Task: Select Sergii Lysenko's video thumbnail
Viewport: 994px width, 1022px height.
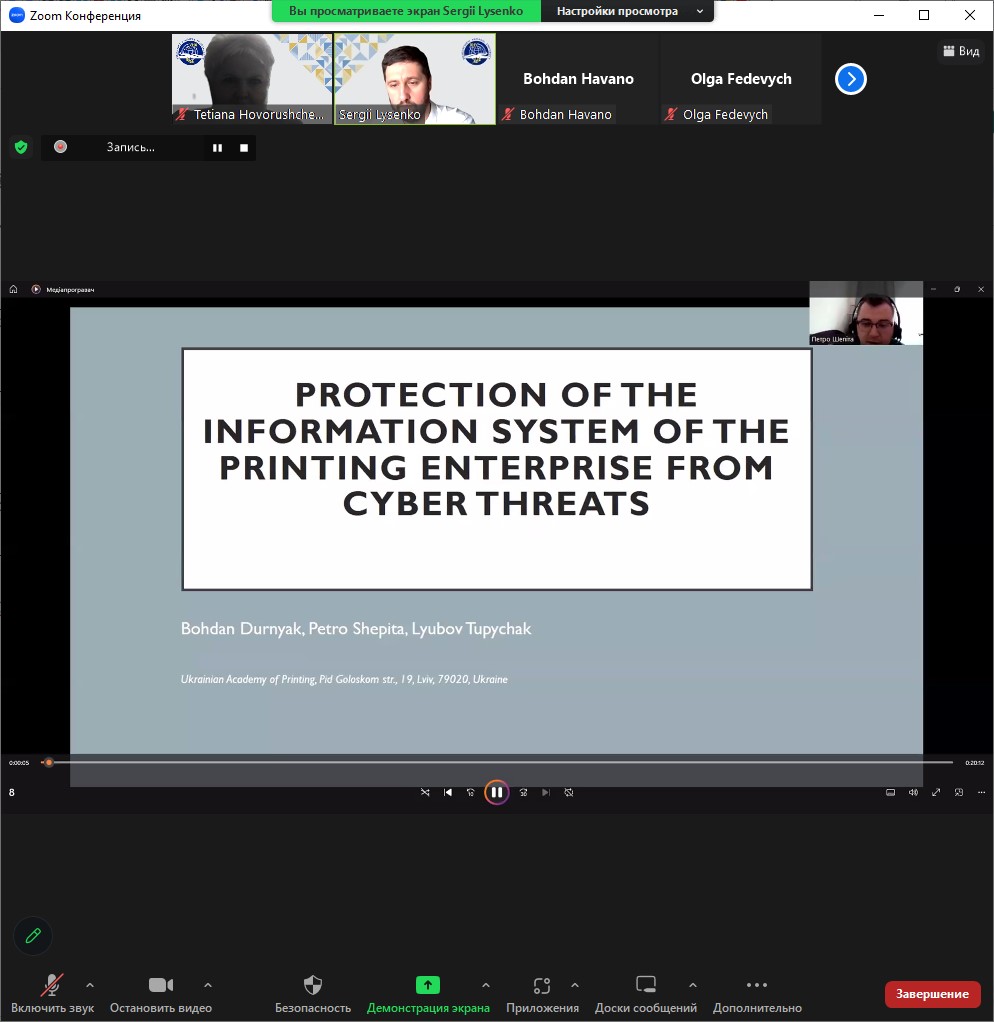Action: pyautogui.click(x=415, y=78)
